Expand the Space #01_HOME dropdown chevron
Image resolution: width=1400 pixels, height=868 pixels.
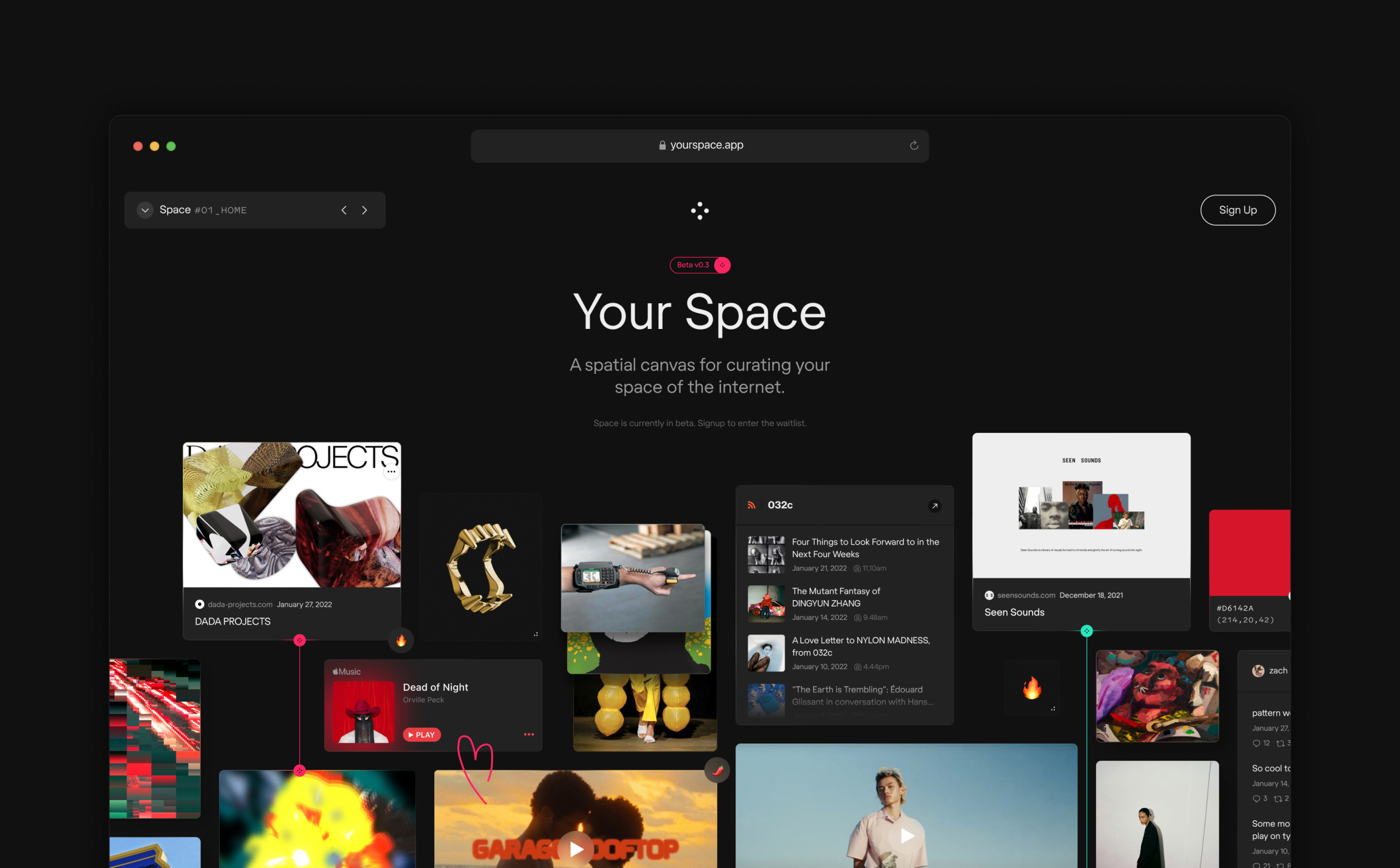click(x=145, y=210)
